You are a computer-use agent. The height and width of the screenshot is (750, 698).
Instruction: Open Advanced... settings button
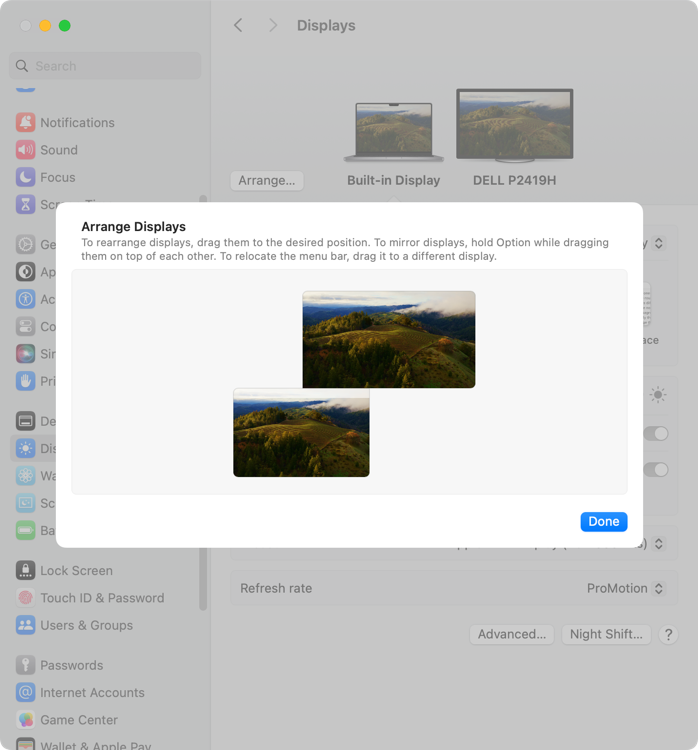(511, 634)
